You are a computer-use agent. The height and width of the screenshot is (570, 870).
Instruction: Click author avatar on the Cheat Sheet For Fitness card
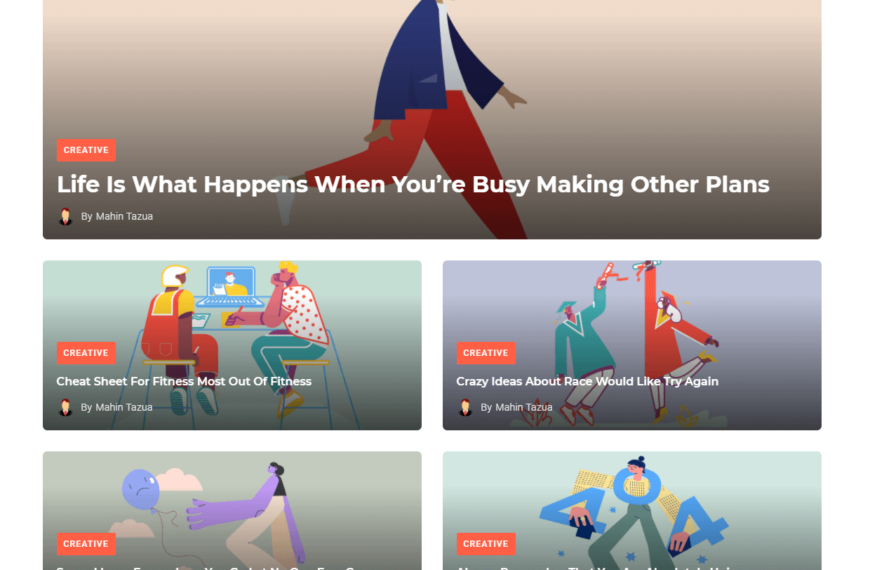[x=65, y=407]
